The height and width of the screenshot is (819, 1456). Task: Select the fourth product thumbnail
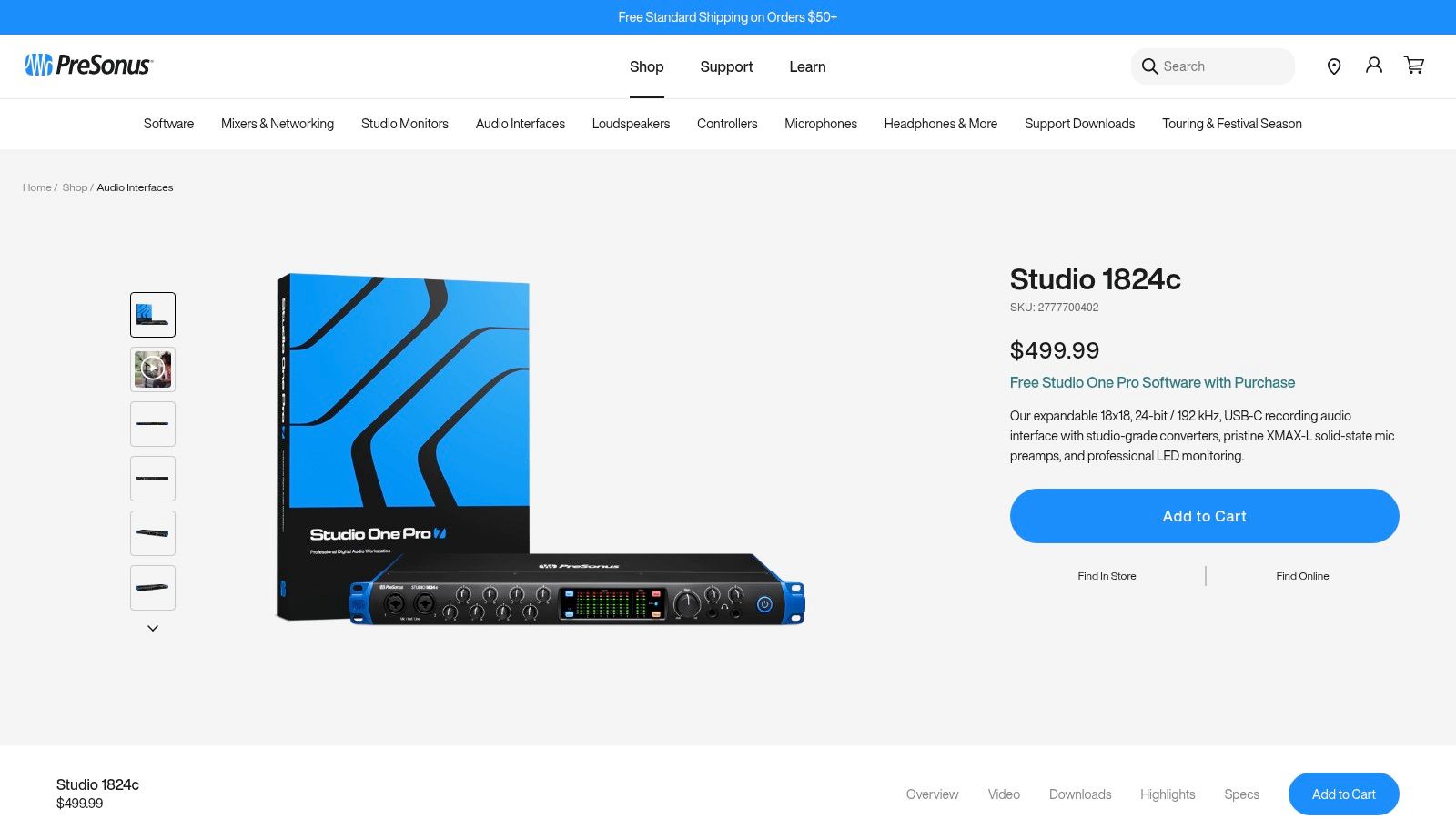pos(153,479)
